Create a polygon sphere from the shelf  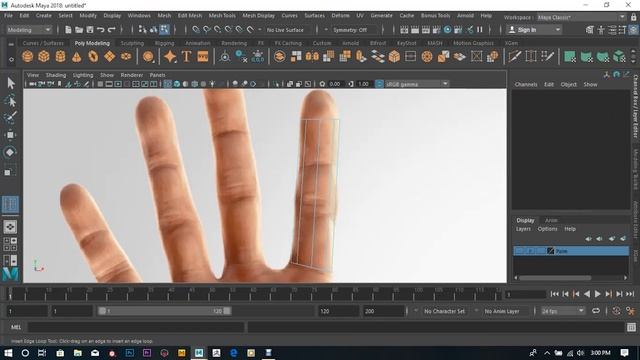[x=27, y=56]
